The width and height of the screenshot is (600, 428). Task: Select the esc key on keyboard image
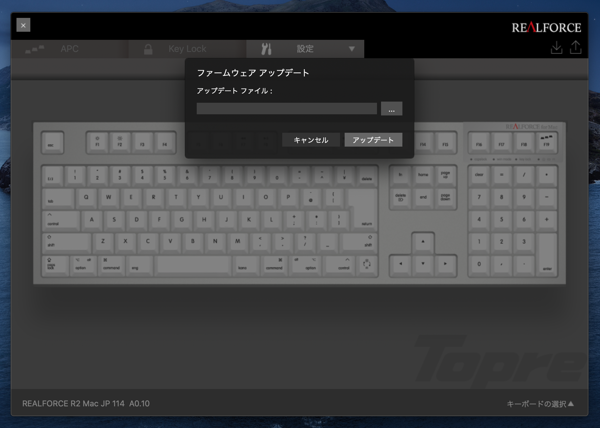pos(52,142)
